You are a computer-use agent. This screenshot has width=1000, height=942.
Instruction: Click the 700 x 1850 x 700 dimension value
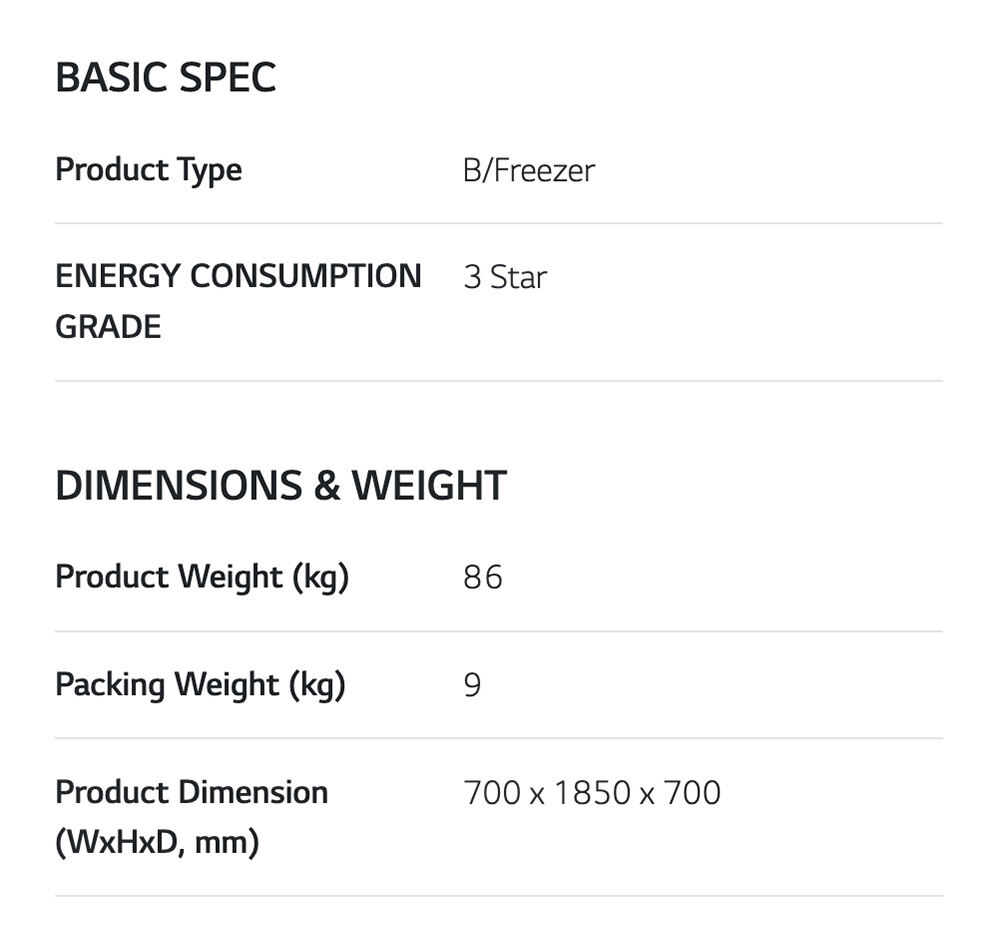[x=591, y=793]
